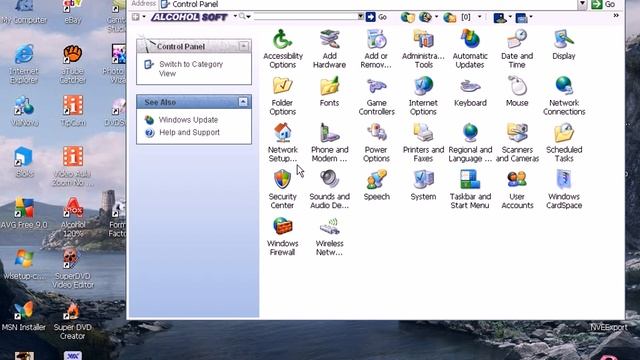The height and width of the screenshot is (360, 640).
Task: Open AVG Free 9.0 desktop shortcut
Action: click(x=24, y=213)
